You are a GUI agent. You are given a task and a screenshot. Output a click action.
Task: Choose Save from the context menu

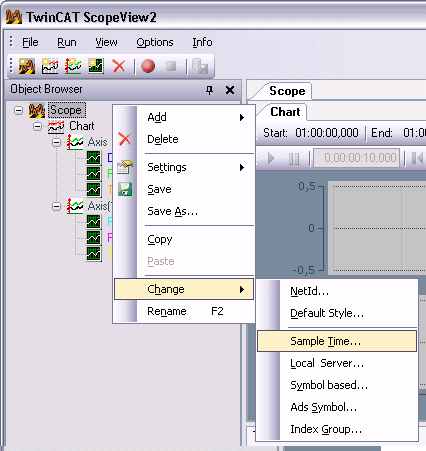[x=184, y=189]
